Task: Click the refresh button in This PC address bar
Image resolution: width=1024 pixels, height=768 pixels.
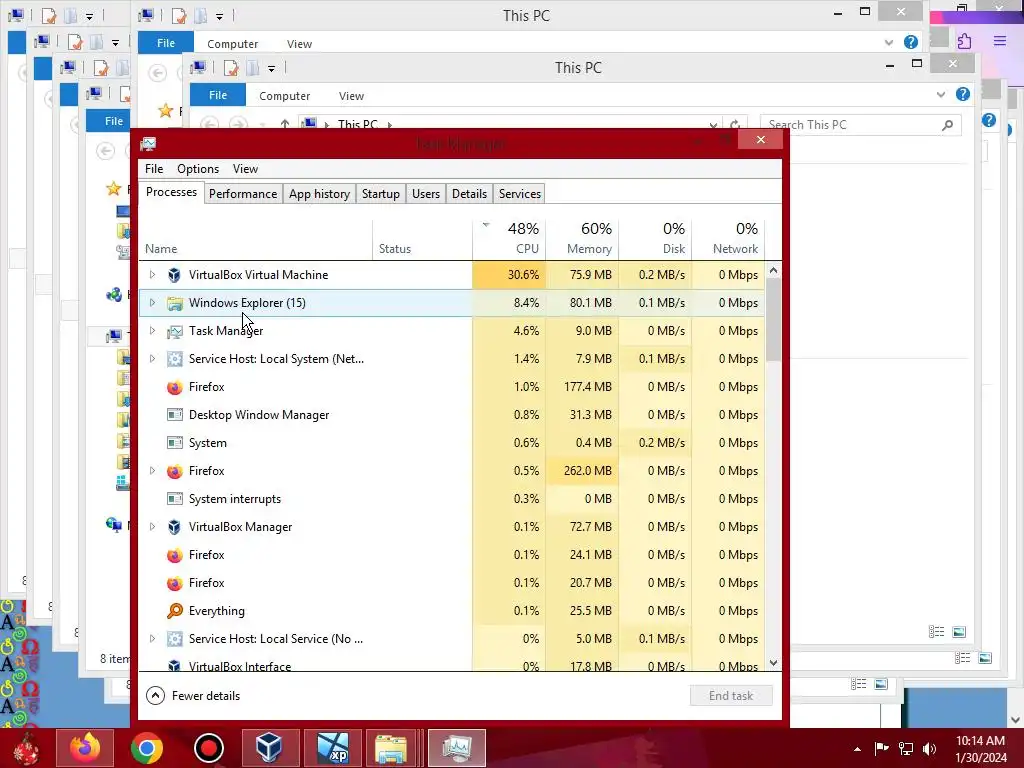Action: [x=735, y=124]
